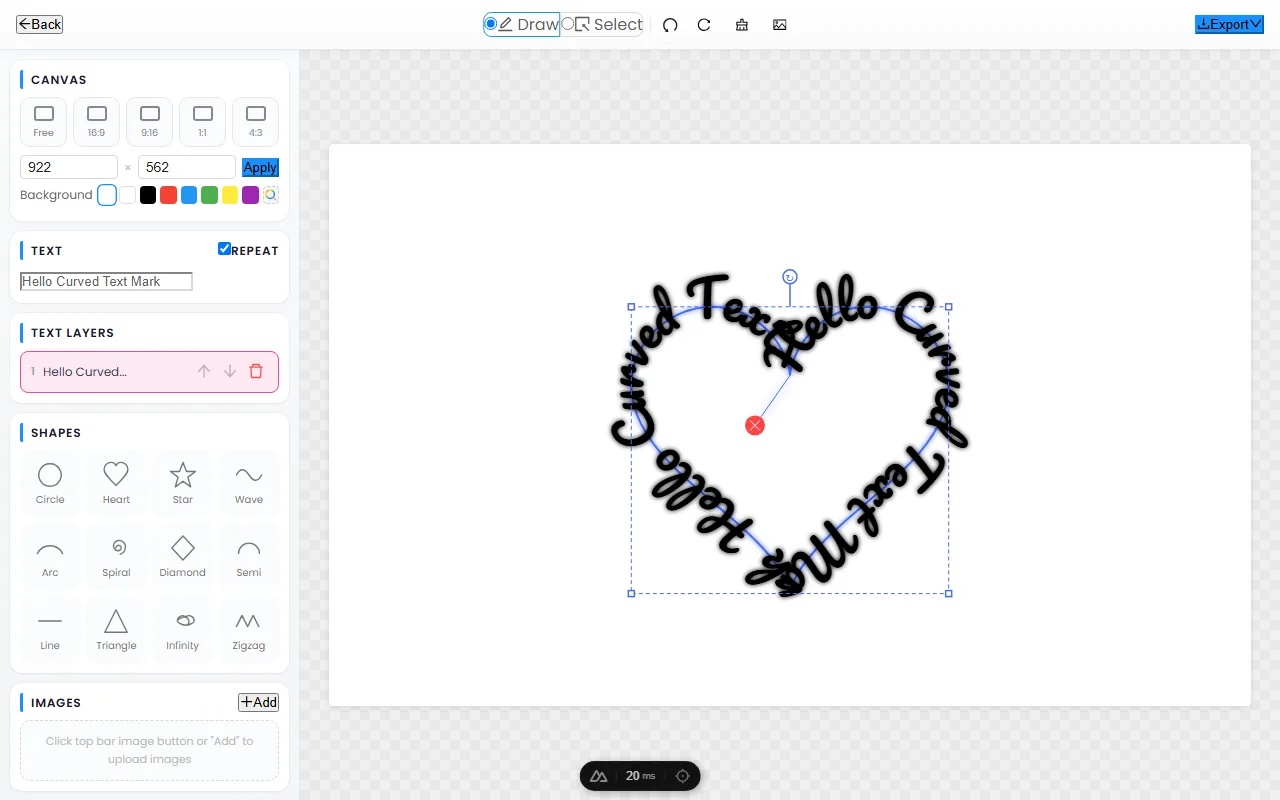Click the canvas height field showing 562

187,167
